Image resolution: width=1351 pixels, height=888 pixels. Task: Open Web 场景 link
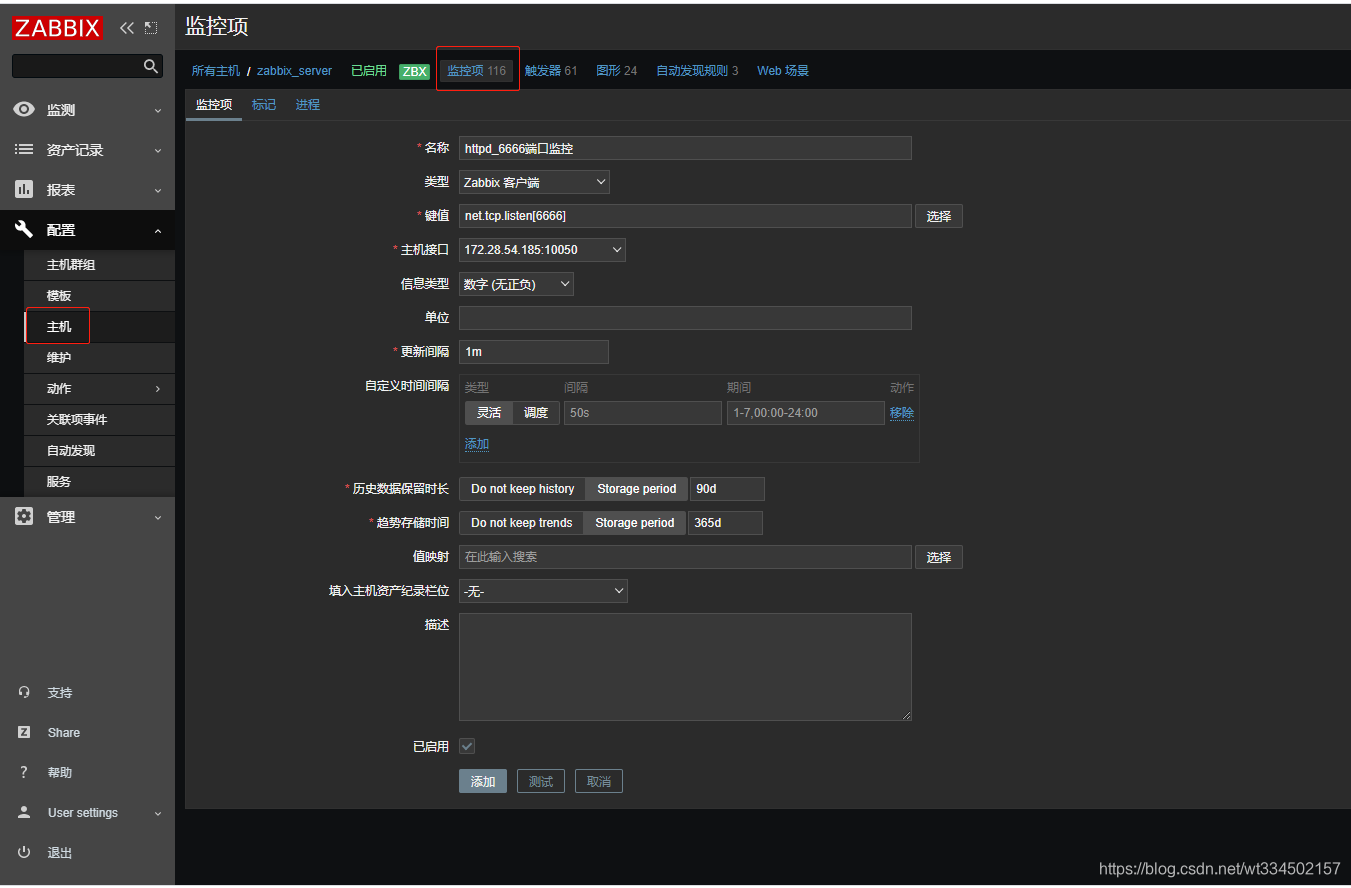[x=783, y=71]
